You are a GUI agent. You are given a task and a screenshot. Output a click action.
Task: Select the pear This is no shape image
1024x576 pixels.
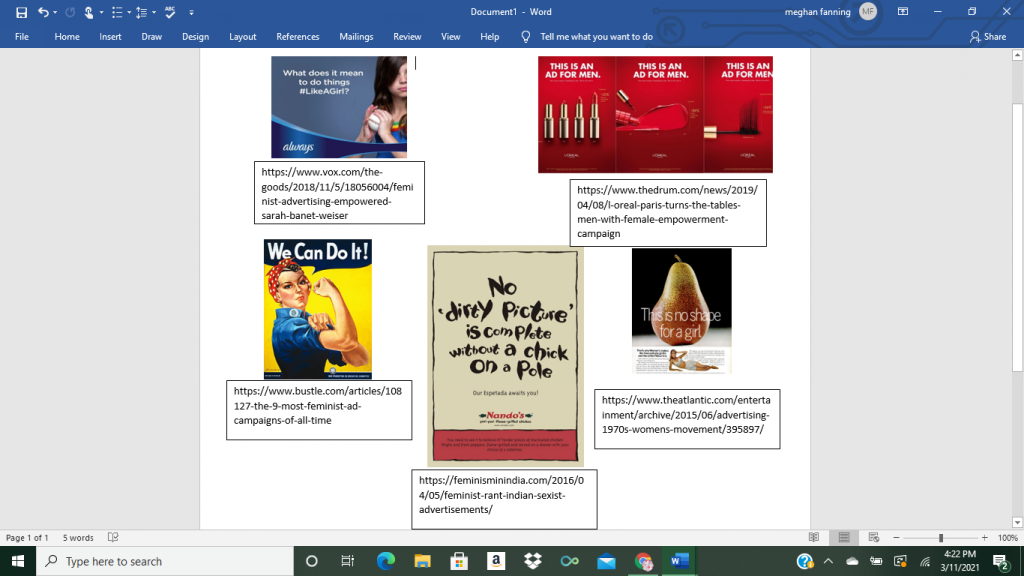681,311
